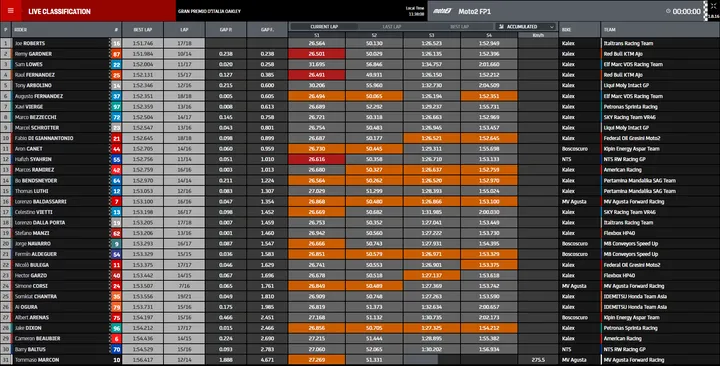Select rider Augusto FERNANDEZ row
Viewport: 720px width, 366px height.
click(360, 96)
